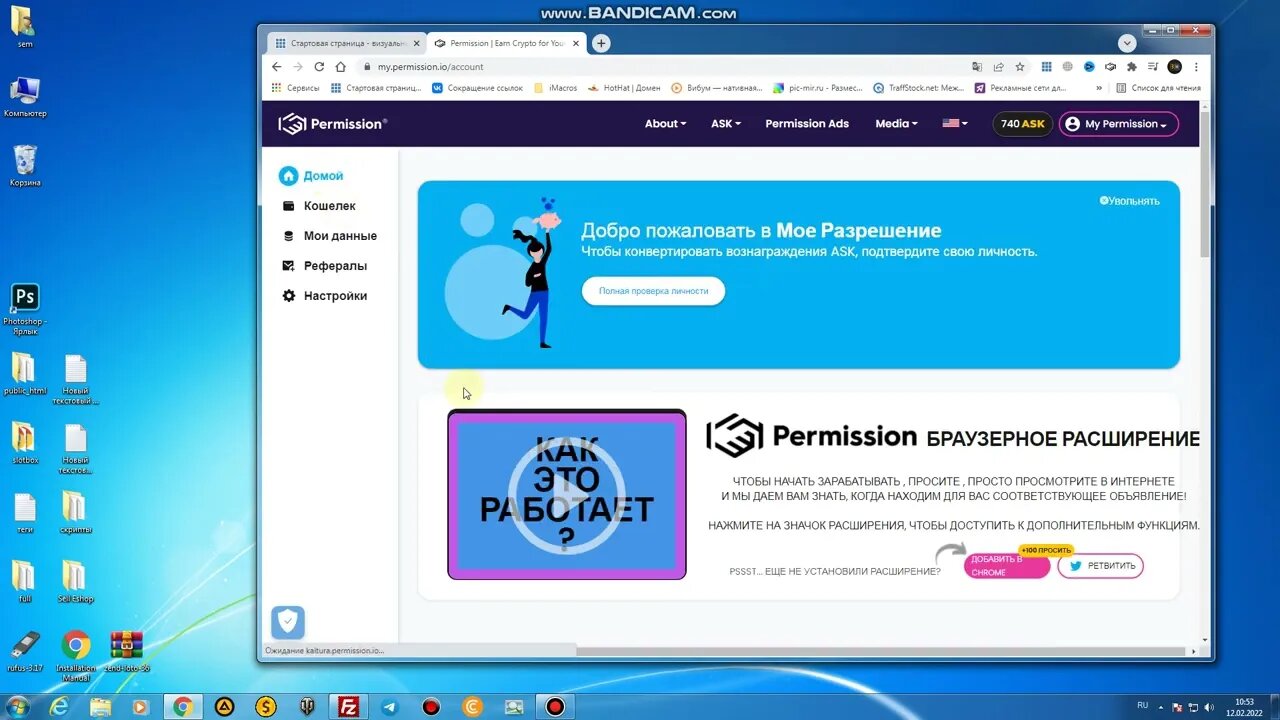This screenshot has width=1280, height=720.
Task: Open public_html folder on desktop
Action: point(25,375)
